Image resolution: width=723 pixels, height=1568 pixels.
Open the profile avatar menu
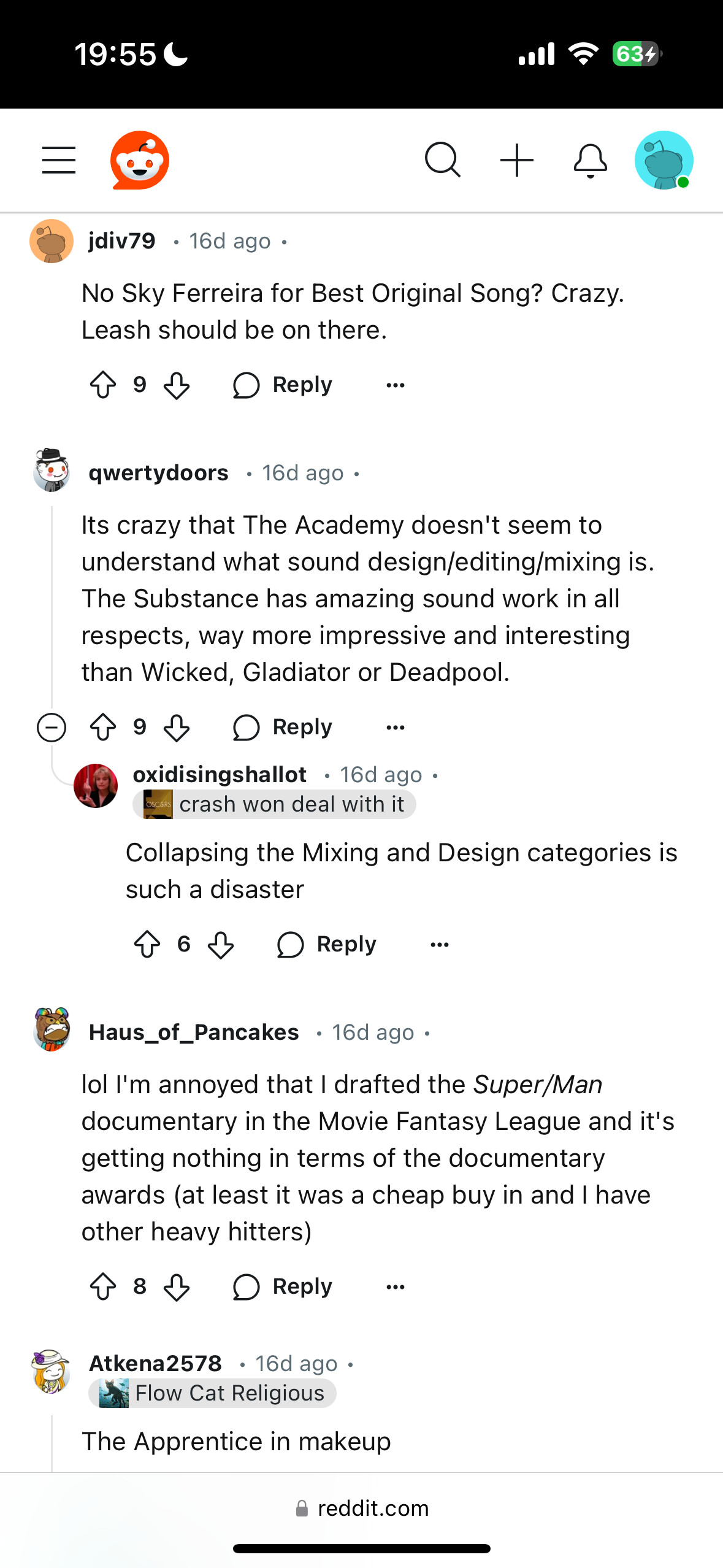pos(664,160)
